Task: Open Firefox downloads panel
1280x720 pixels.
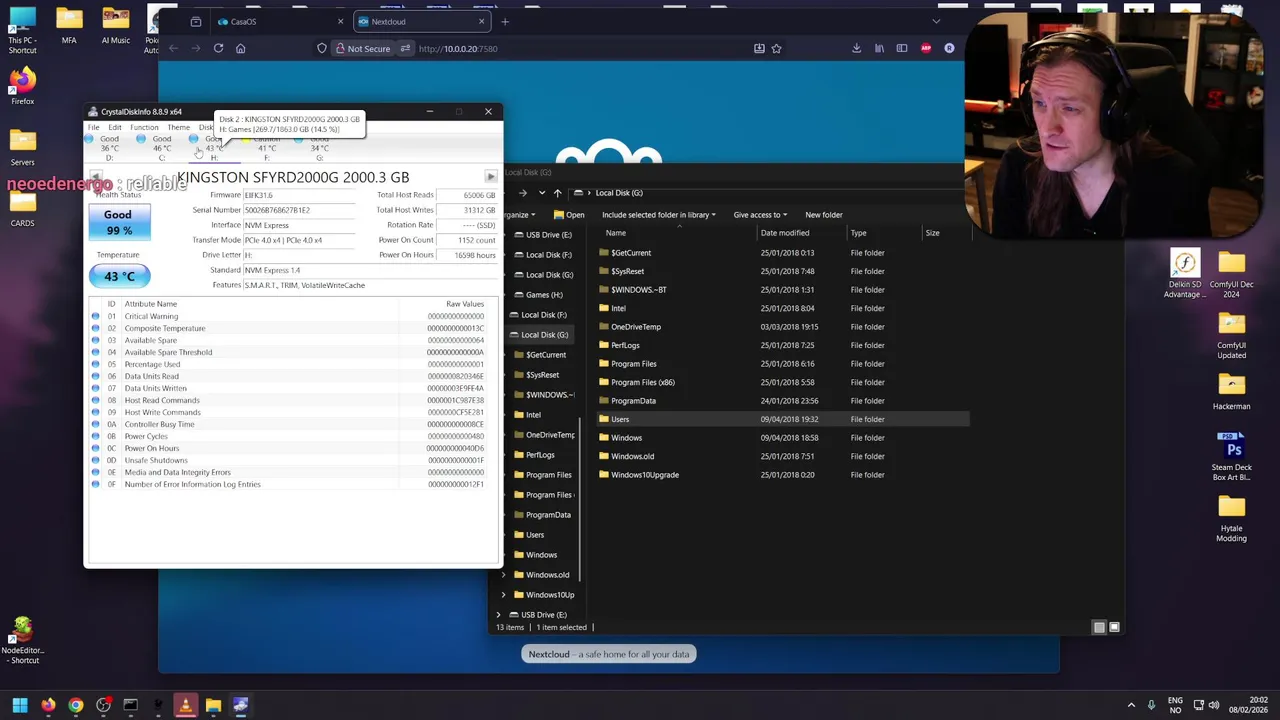Action: tap(856, 48)
